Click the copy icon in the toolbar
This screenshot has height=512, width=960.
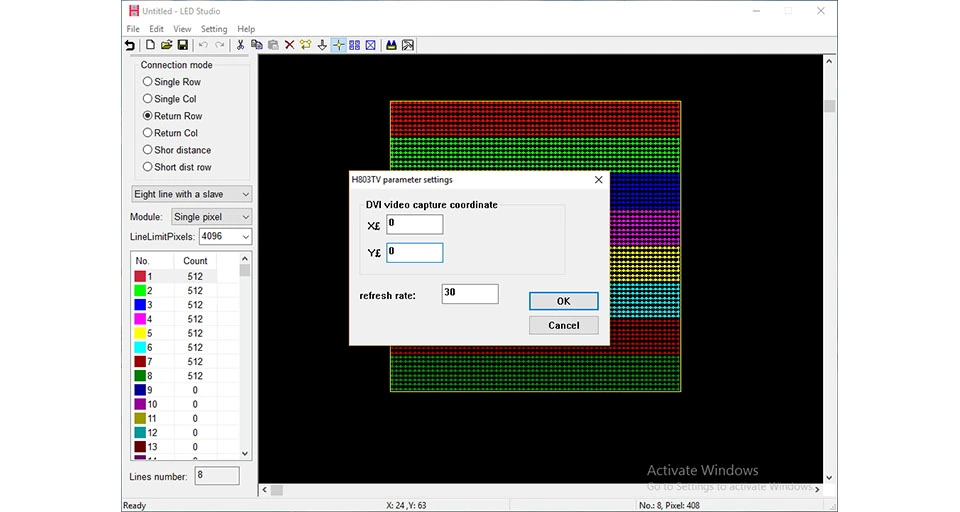[x=257, y=45]
